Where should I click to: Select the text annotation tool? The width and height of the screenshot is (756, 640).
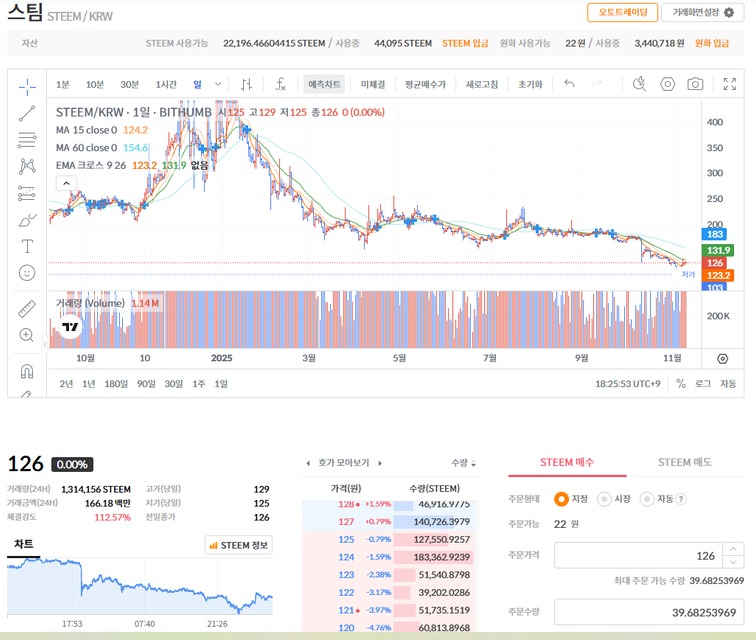pos(27,246)
